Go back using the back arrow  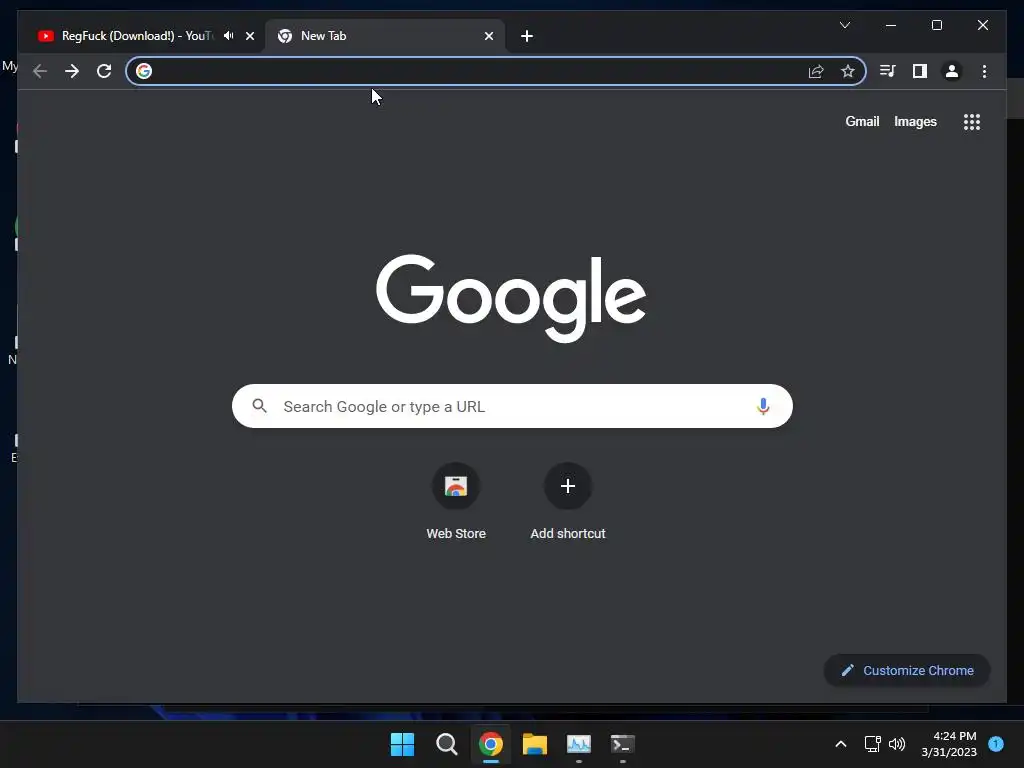[x=40, y=71]
